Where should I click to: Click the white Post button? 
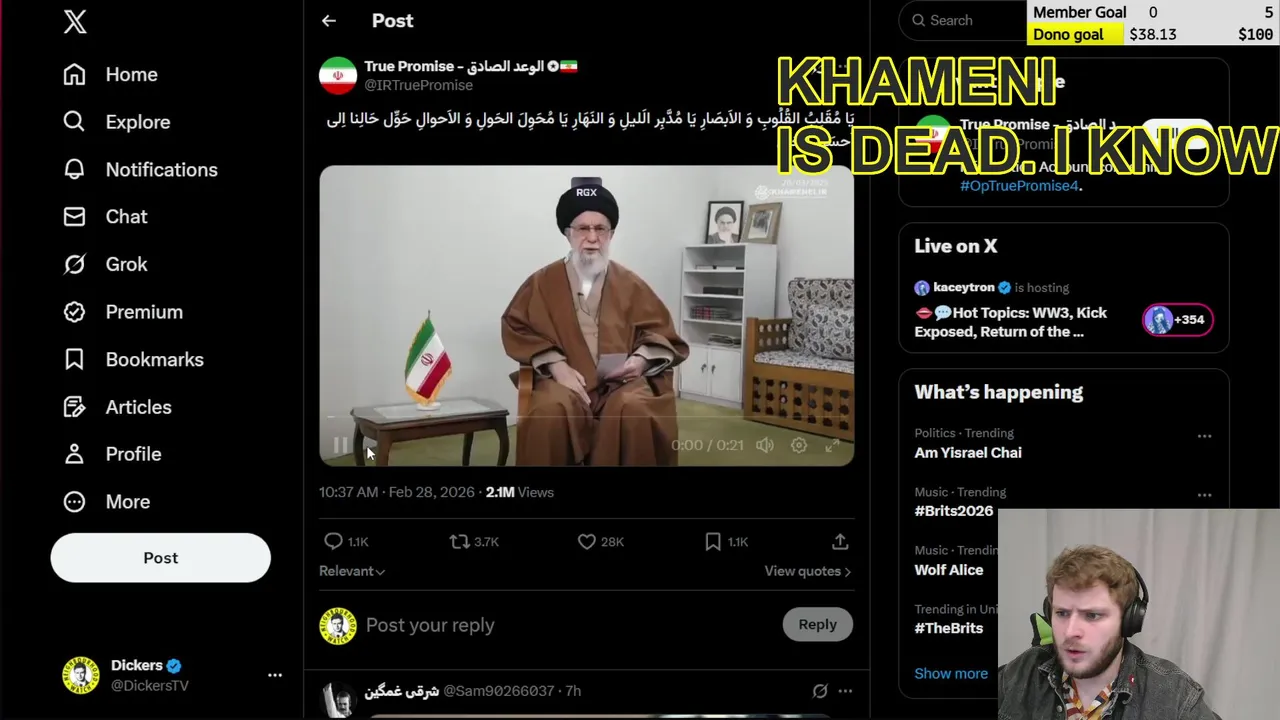coord(160,558)
